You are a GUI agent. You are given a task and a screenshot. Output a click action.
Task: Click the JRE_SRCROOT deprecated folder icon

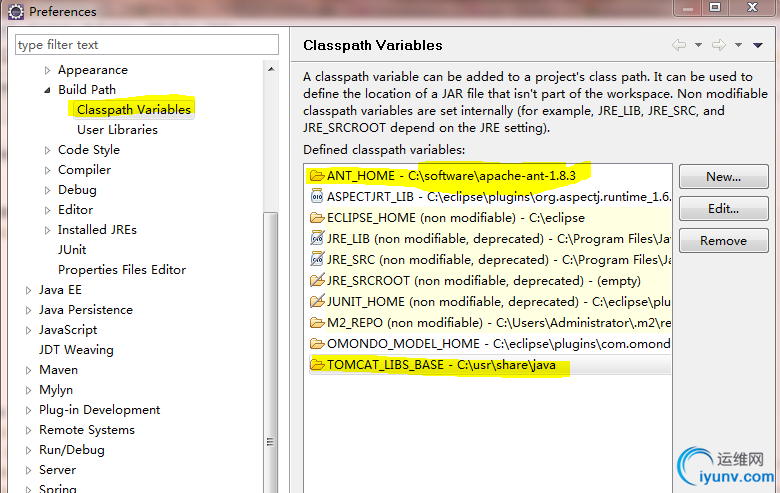317,280
